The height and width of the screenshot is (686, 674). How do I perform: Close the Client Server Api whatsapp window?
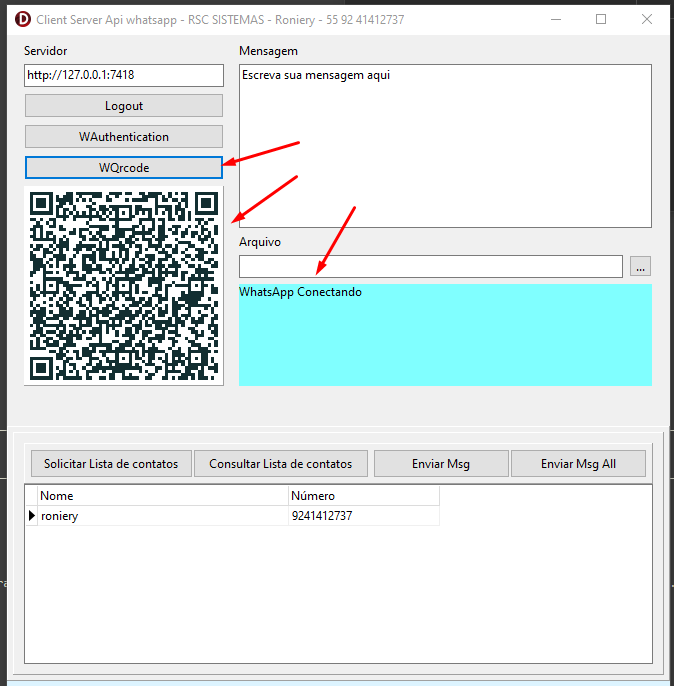pyautogui.click(x=647, y=19)
